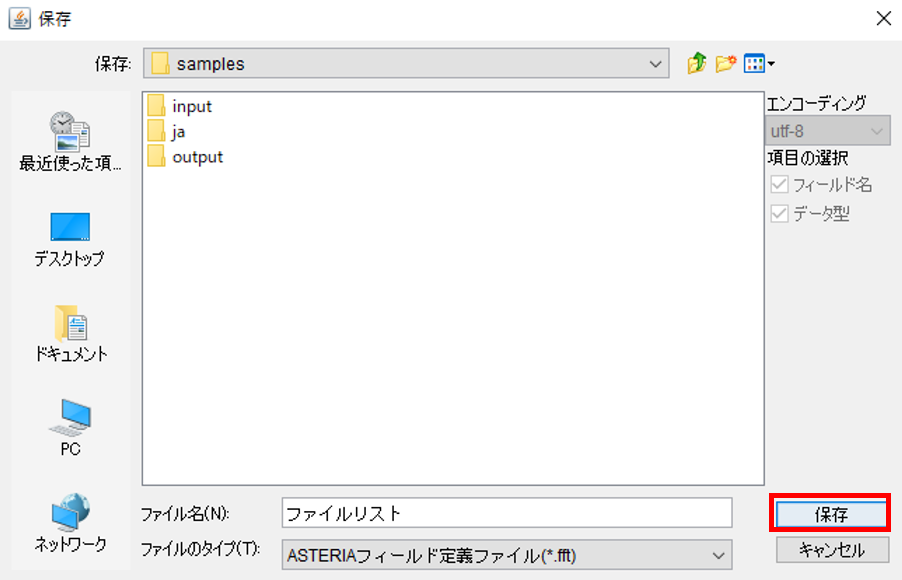Click the キャンセル button
The image size is (902, 580).
pyautogui.click(x=832, y=550)
